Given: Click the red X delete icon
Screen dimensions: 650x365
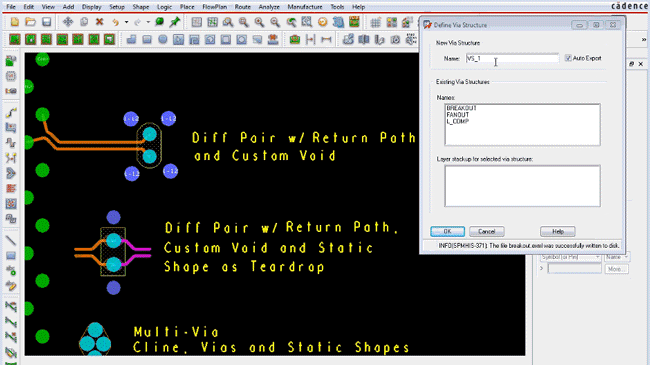Looking at the screenshot, I should pos(99,22).
